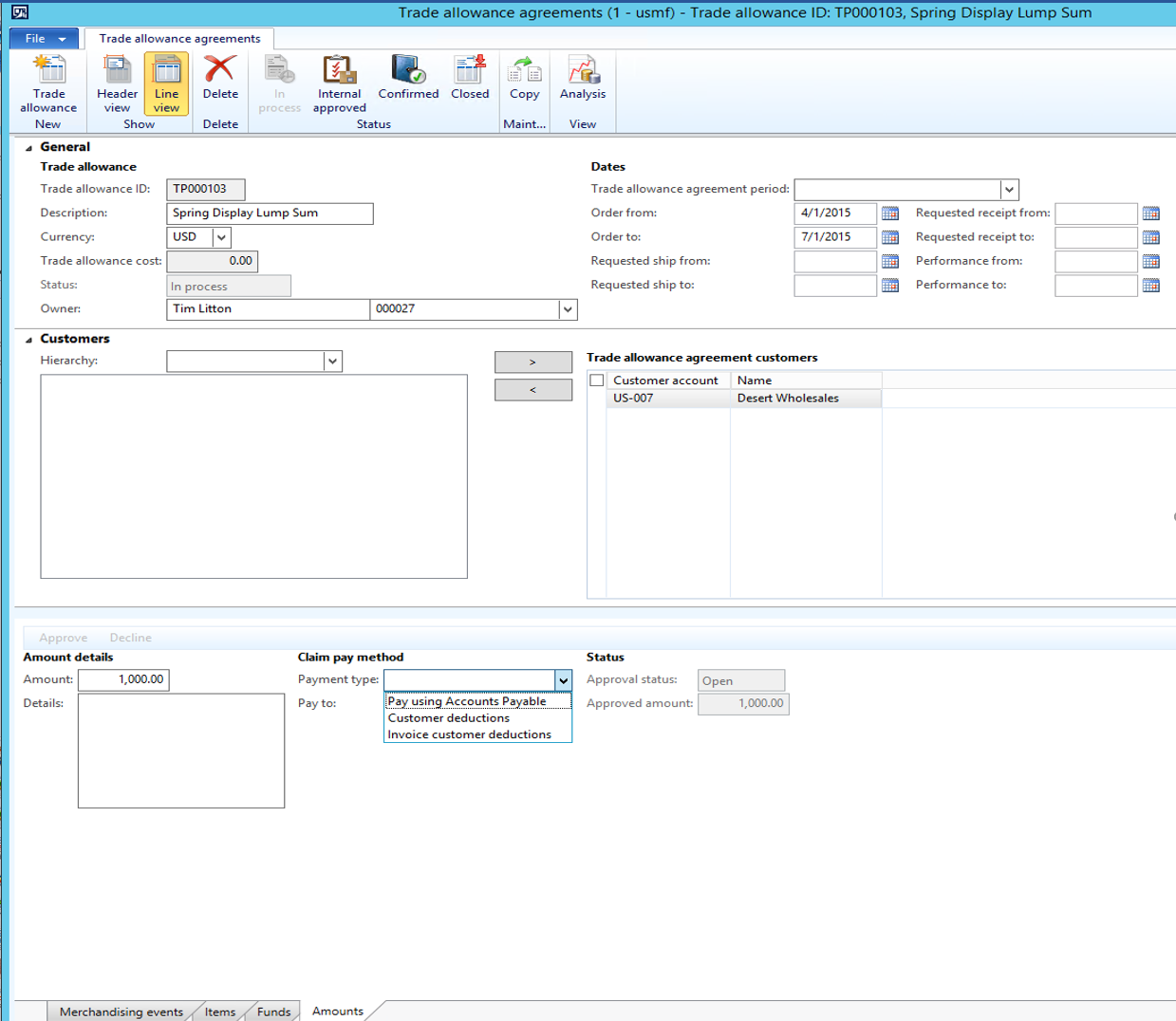This screenshot has height=1021, width=1176.
Task: Change status to Closed
Action: pyautogui.click(x=470, y=80)
